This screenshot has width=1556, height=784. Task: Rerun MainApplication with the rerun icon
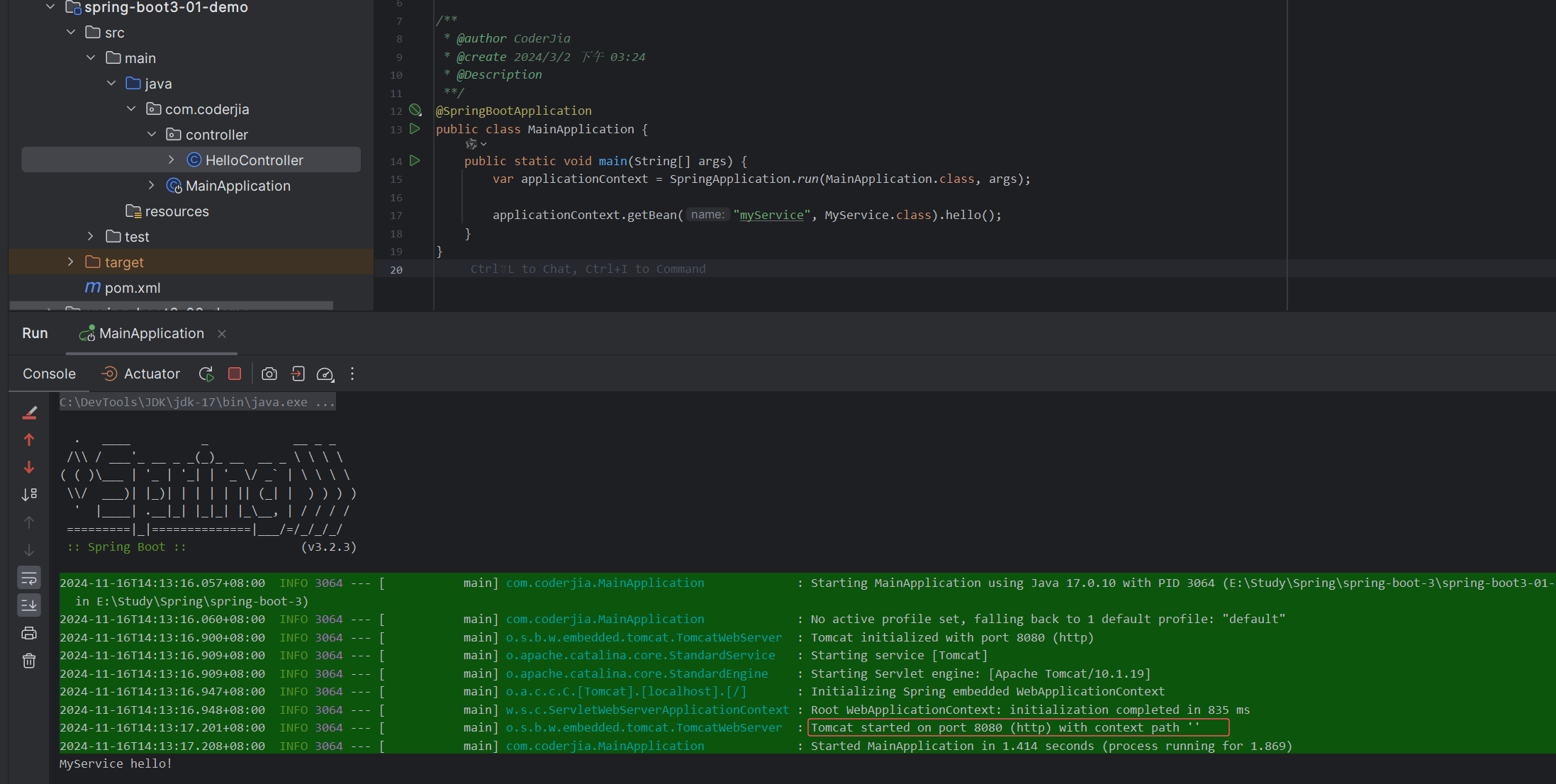coord(206,374)
